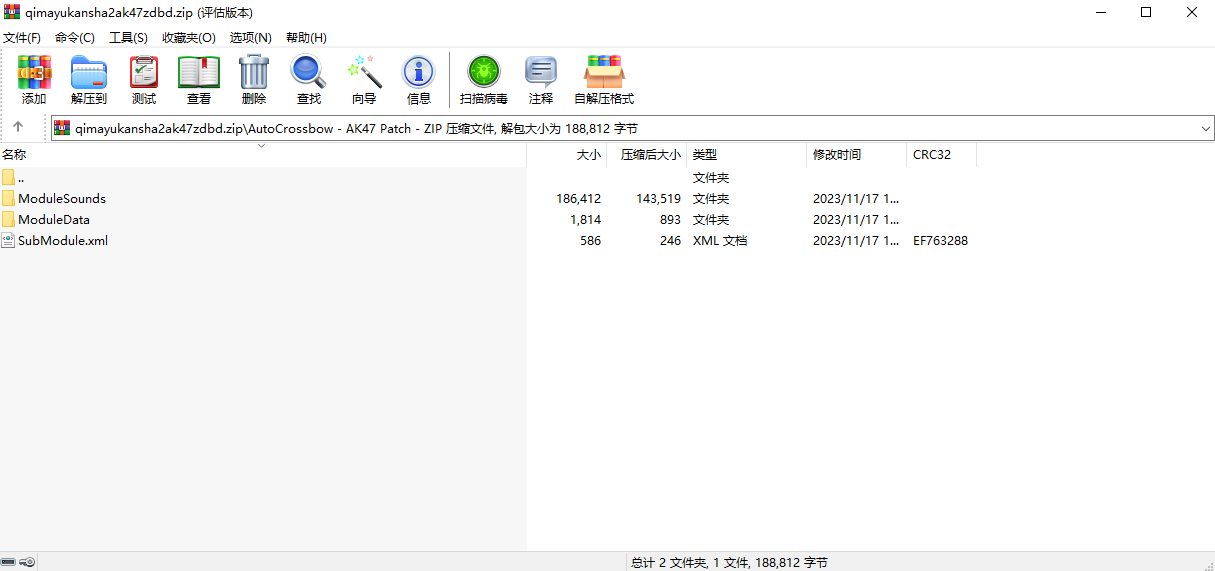
Task: Click the SubModule.xml file icon
Action: (9, 240)
